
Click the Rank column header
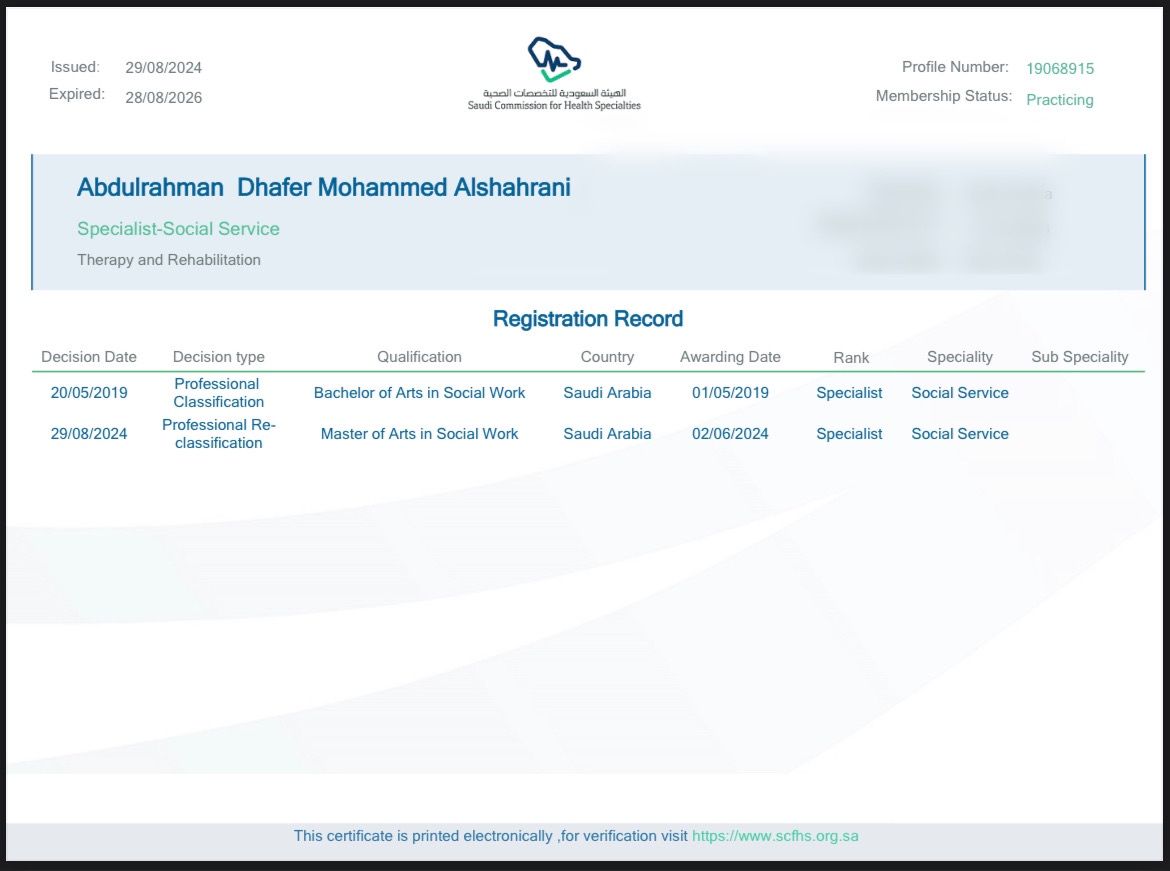(x=851, y=358)
